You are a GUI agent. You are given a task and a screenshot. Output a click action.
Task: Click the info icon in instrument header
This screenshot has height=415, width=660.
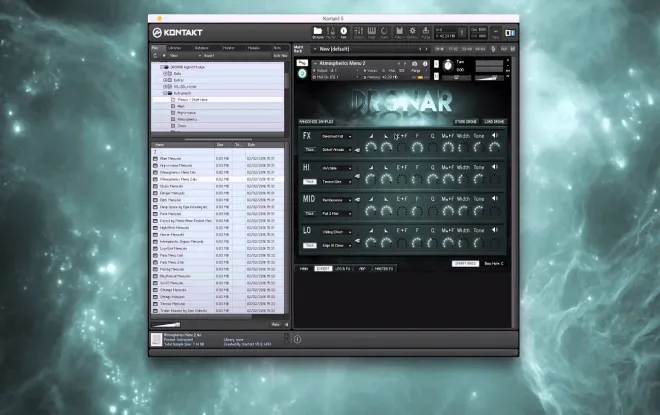pos(425,64)
